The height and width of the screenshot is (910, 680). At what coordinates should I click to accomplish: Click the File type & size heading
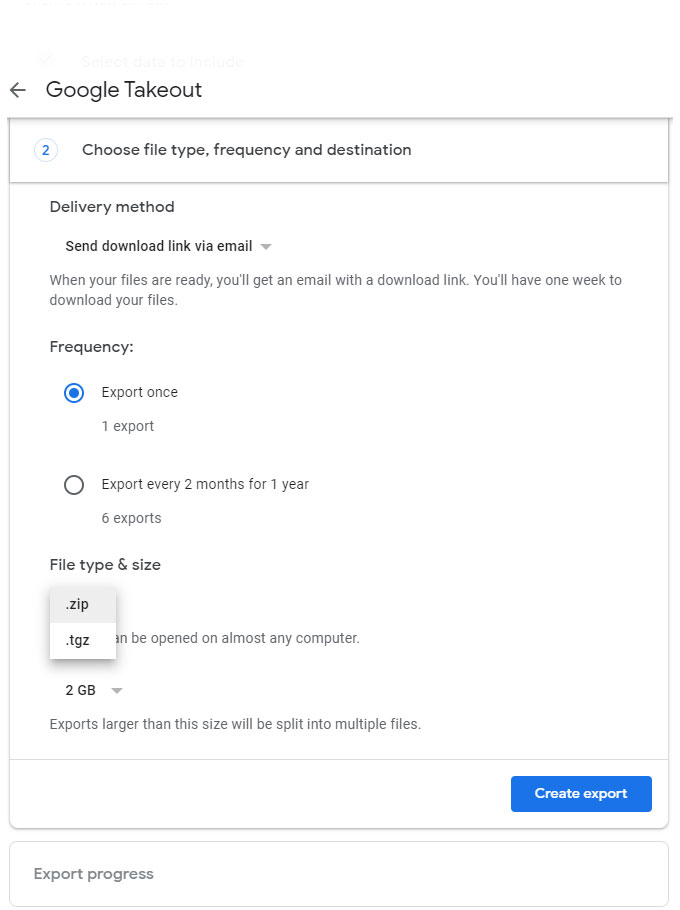point(105,564)
